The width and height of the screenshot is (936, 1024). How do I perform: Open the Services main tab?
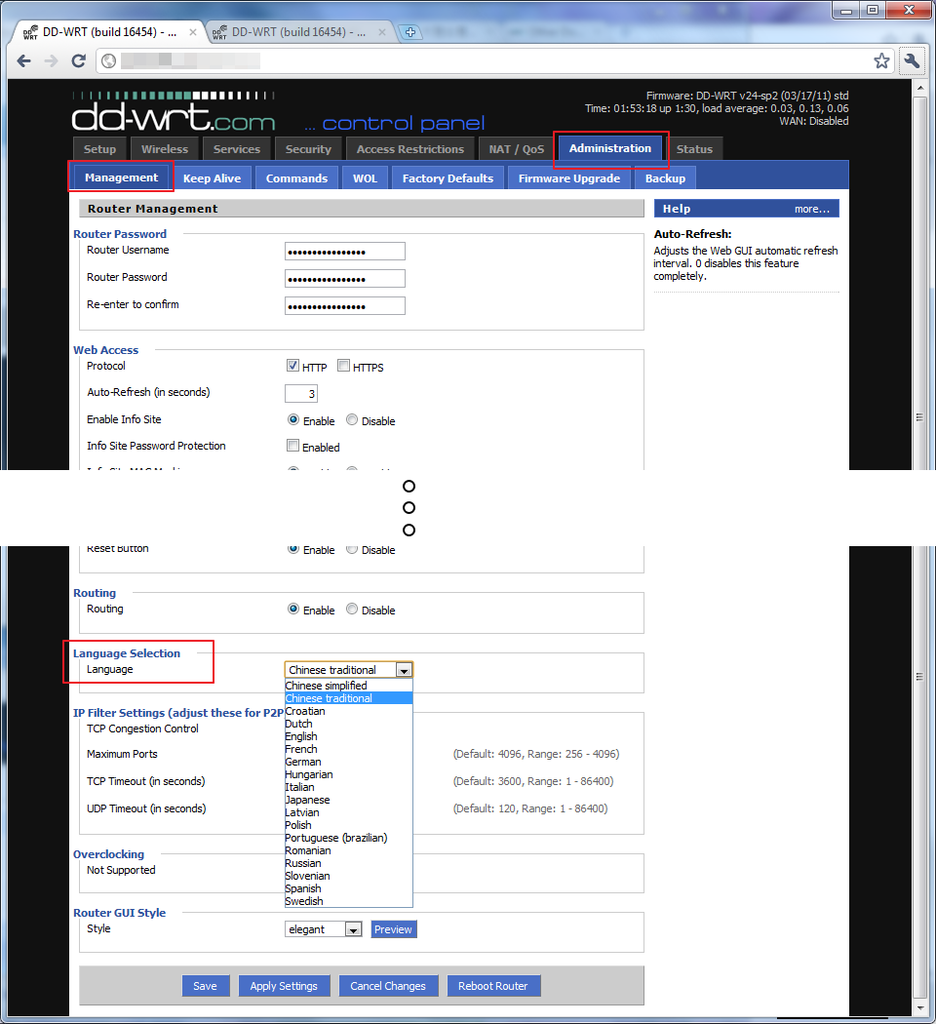click(236, 149)
